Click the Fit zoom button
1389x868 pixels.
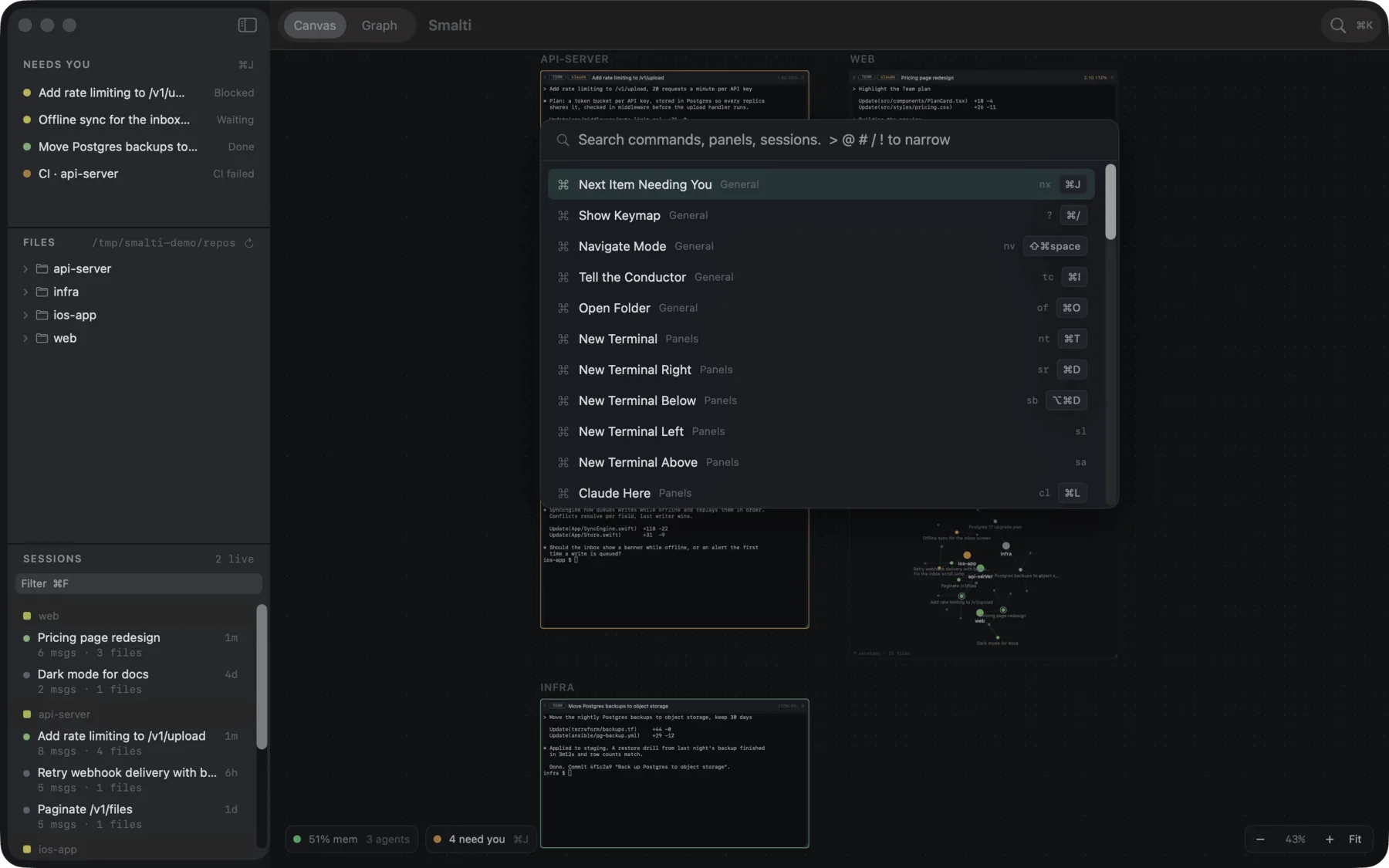1355,839
